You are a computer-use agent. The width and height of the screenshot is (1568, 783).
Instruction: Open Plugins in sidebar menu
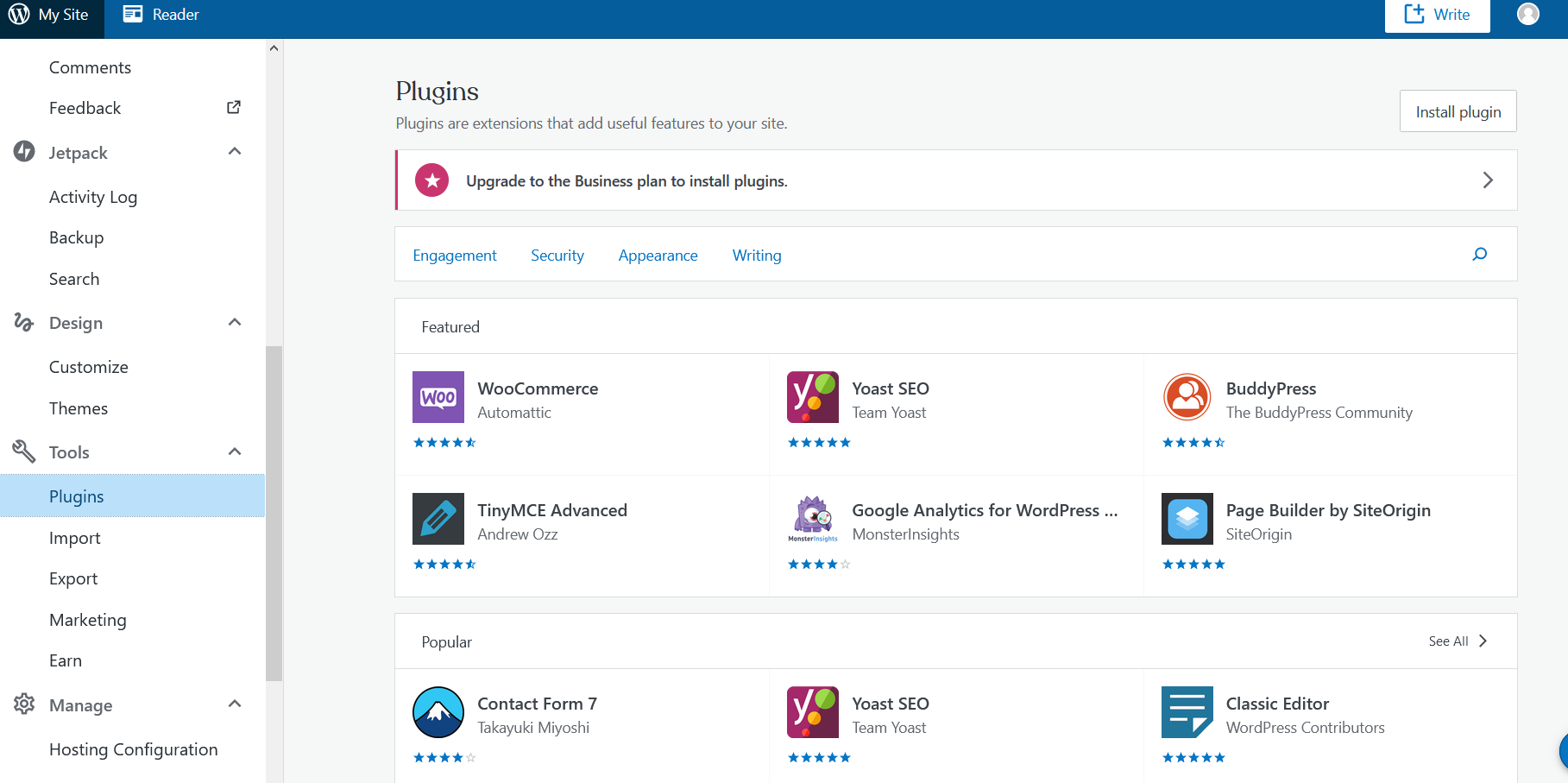pos(132,496)
